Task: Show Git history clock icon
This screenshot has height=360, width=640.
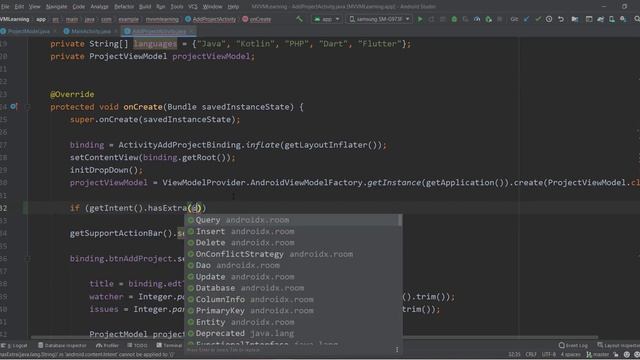Action: point(549,19)
